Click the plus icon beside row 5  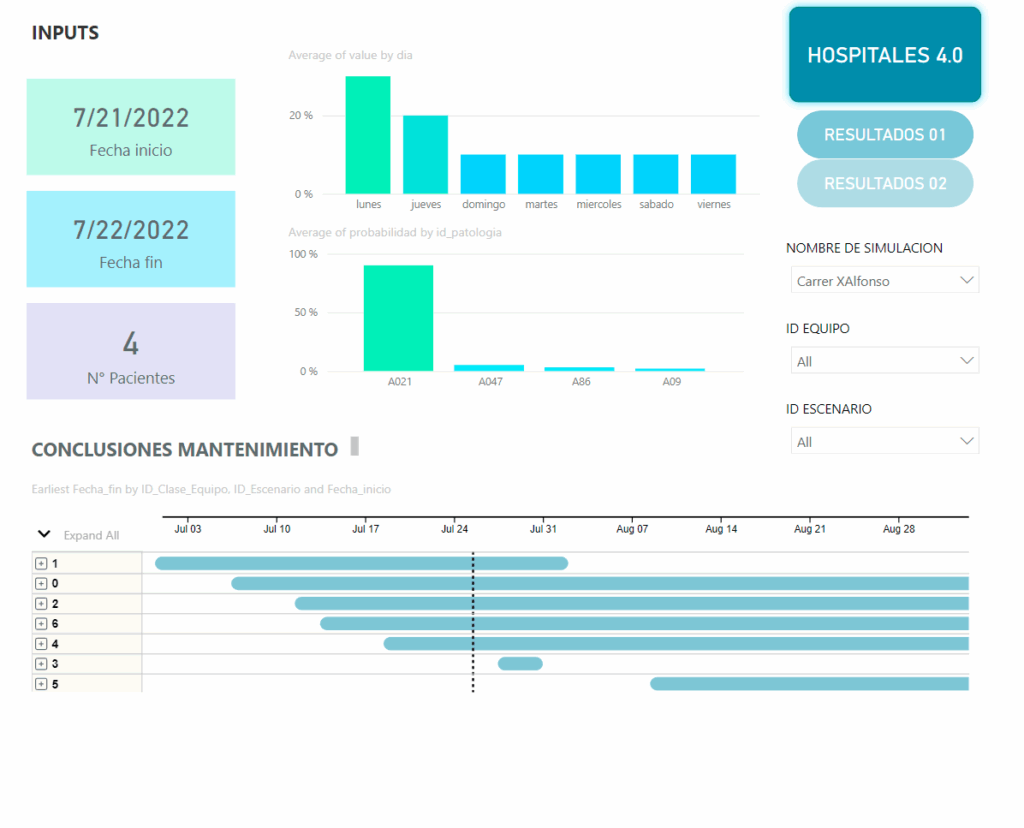click(x=41, y=684)
